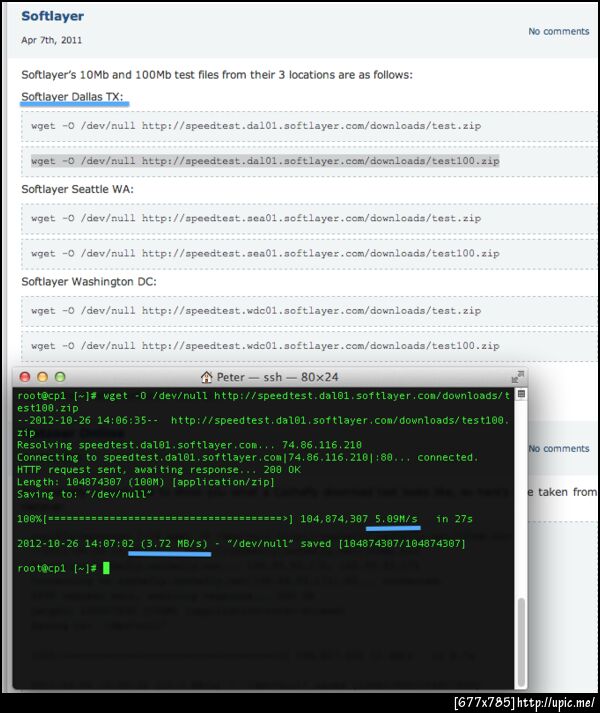Click the 'Saving to: /dev/null' terminal line
This screenshot has height=713, width=600.
[x=84, y=494]
